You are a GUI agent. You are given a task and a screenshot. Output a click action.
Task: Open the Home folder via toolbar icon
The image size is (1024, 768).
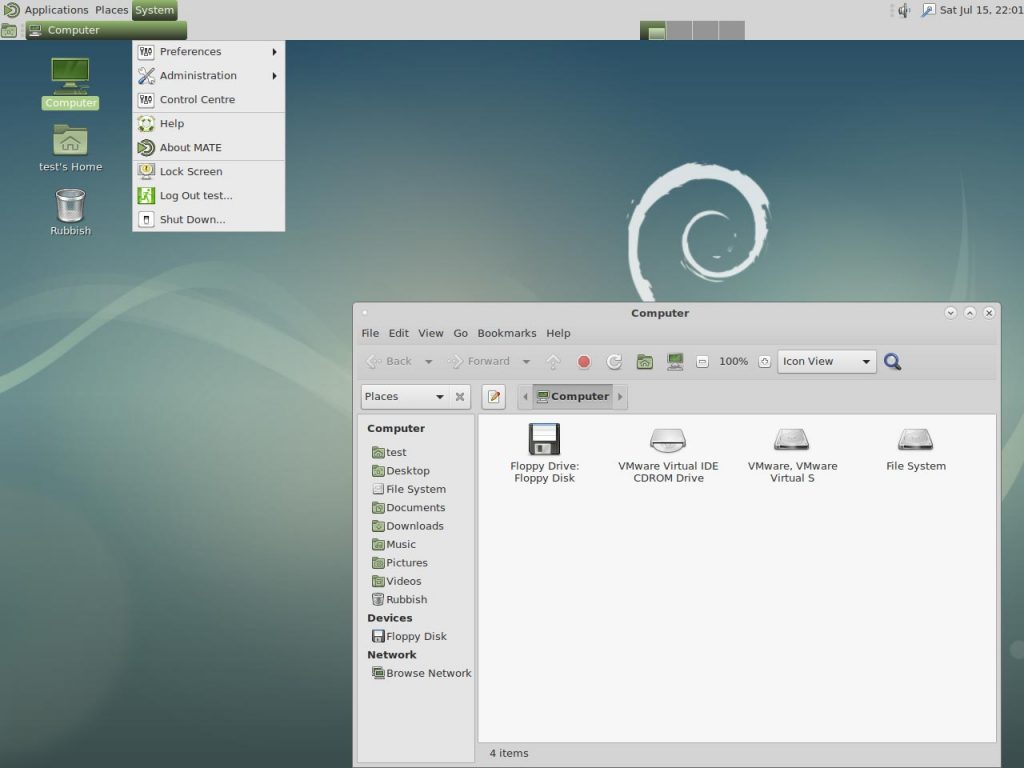pyautogui.click(x=645, y=361)
